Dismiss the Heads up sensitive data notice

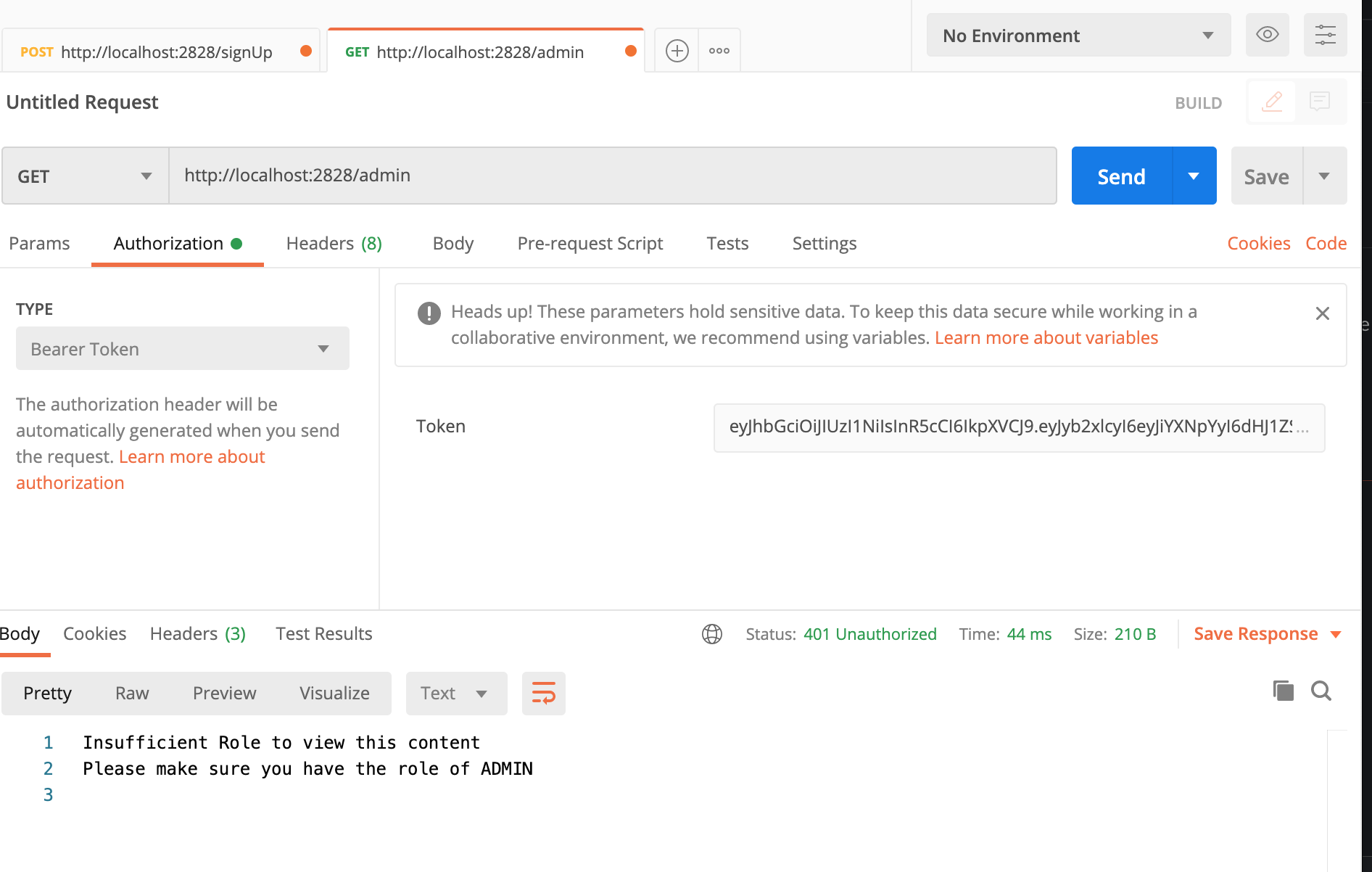tap(1322, 313)
